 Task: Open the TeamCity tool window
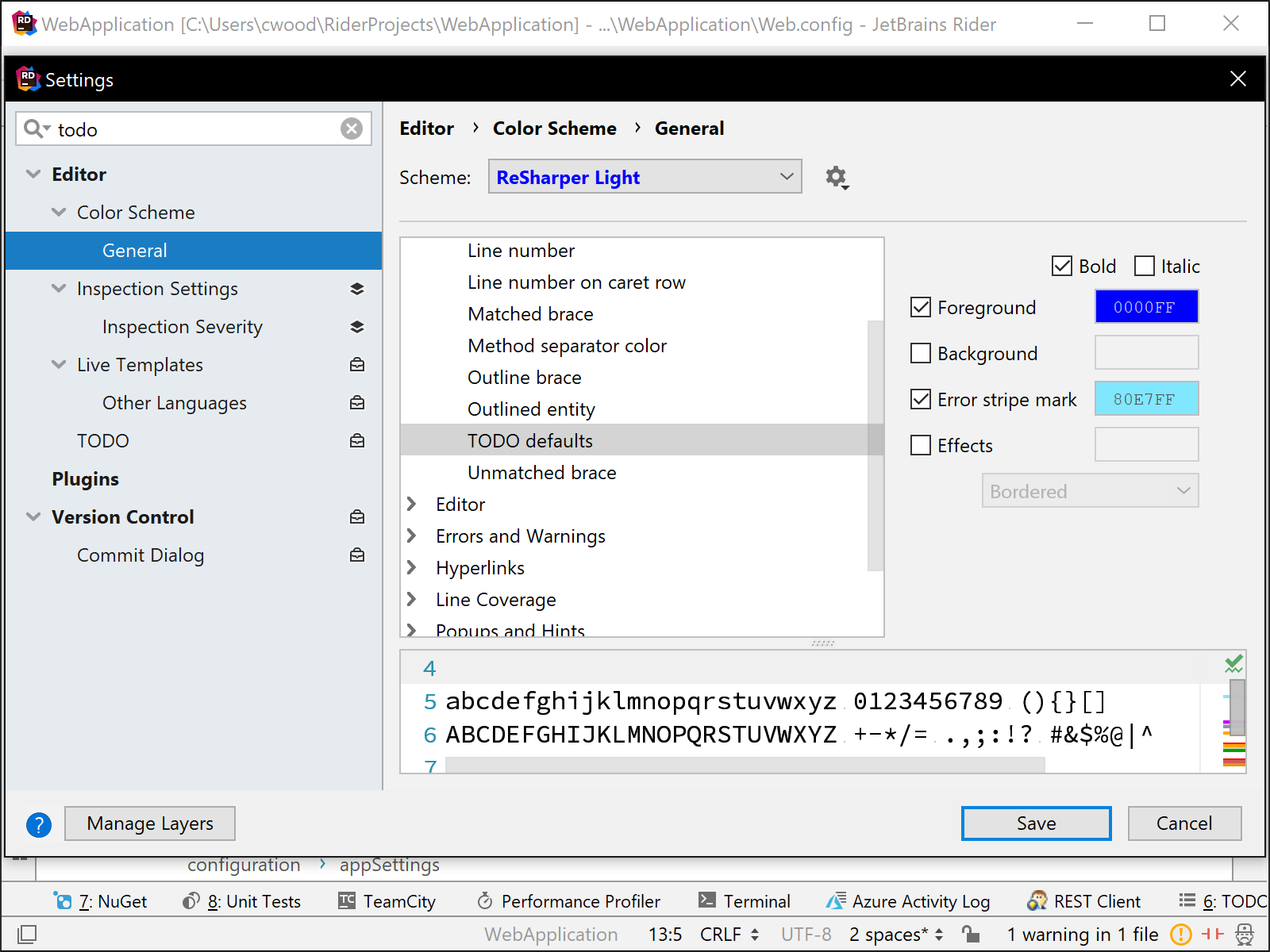point(387,901)
